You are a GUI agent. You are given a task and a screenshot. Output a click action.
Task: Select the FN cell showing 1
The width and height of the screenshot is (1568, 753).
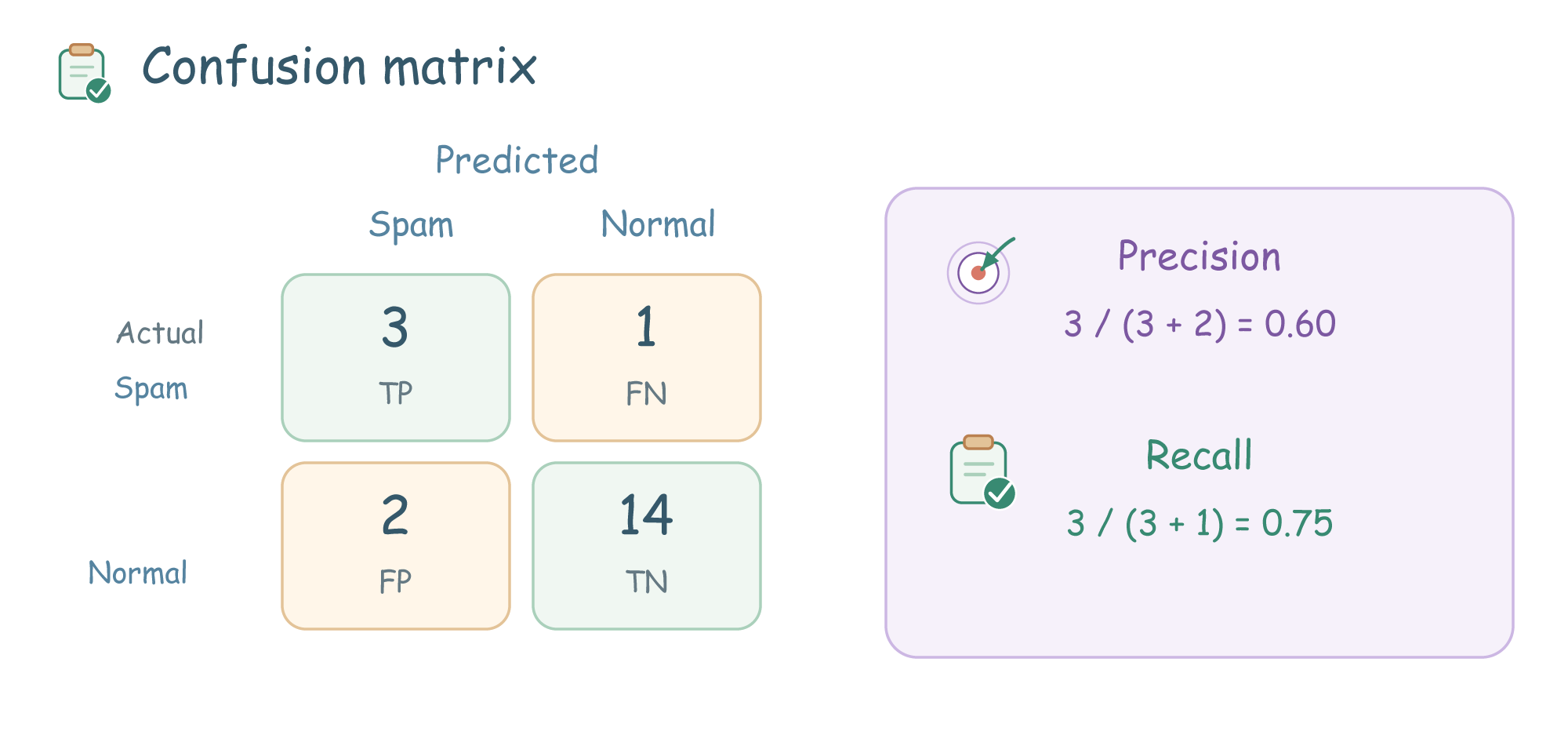[x=647, y=358]
